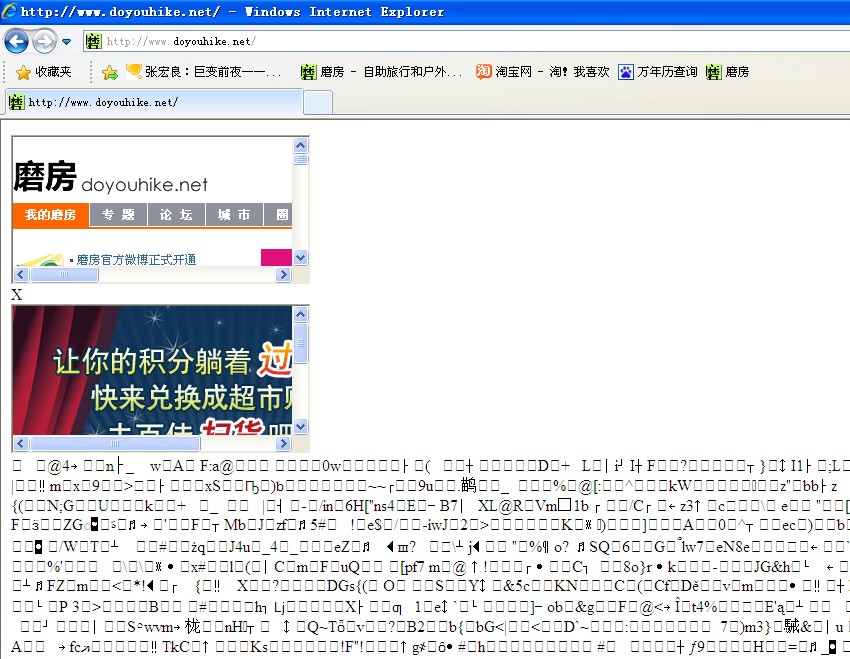
Task: Select the 论坛 navigation tab
Action: click(x=176, y=215)
